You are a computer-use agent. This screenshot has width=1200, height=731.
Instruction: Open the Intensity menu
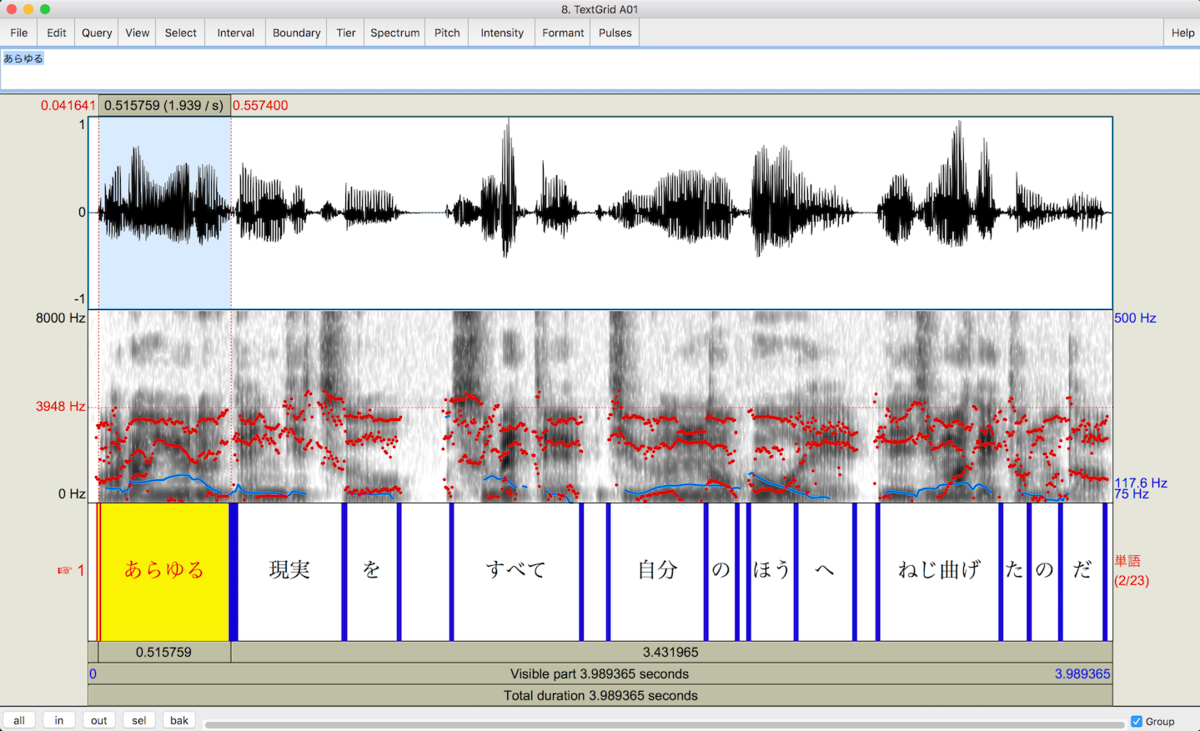[x=502, y=33]
